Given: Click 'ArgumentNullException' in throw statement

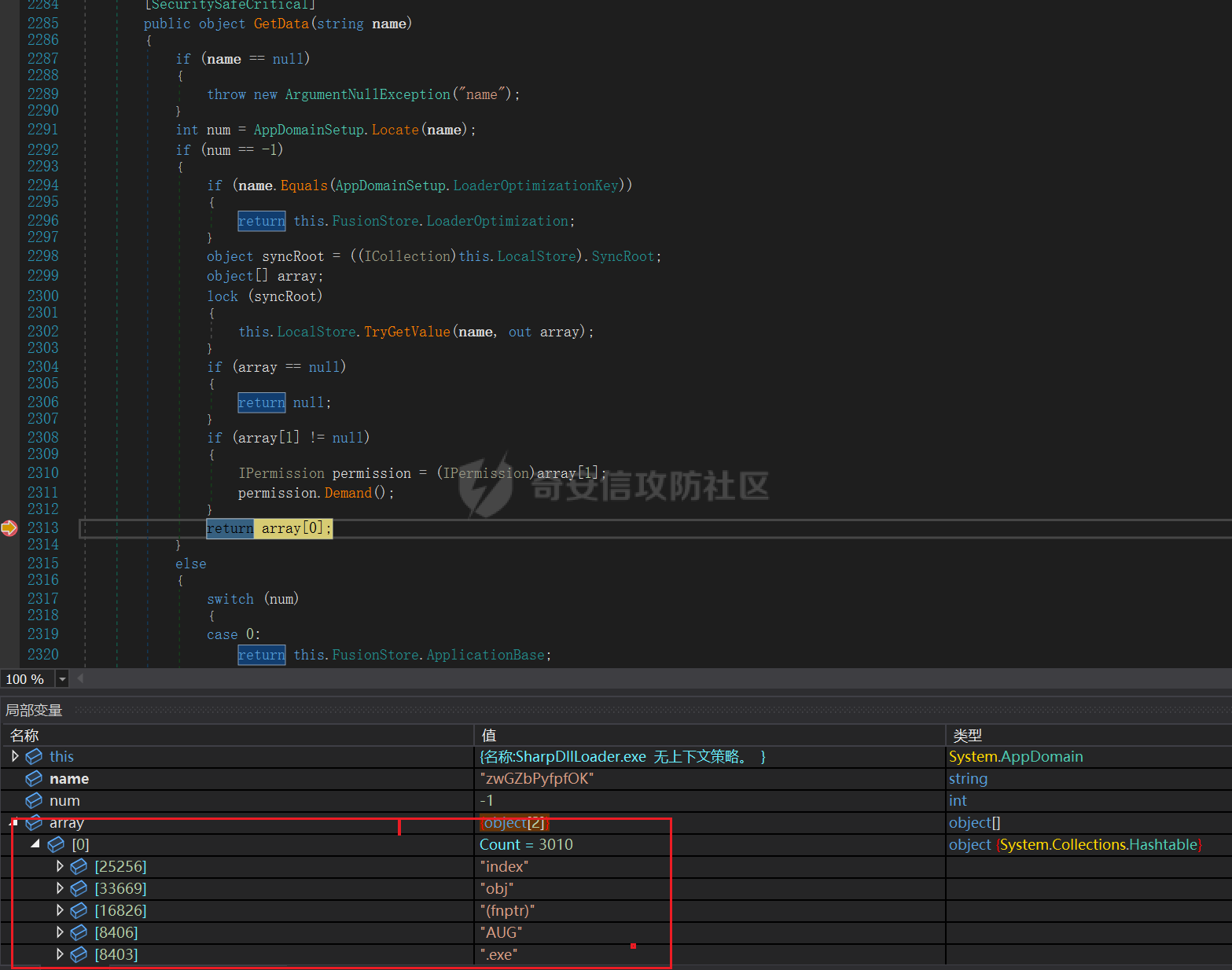Looking at the screenshot, I should (x=368, y=94).
